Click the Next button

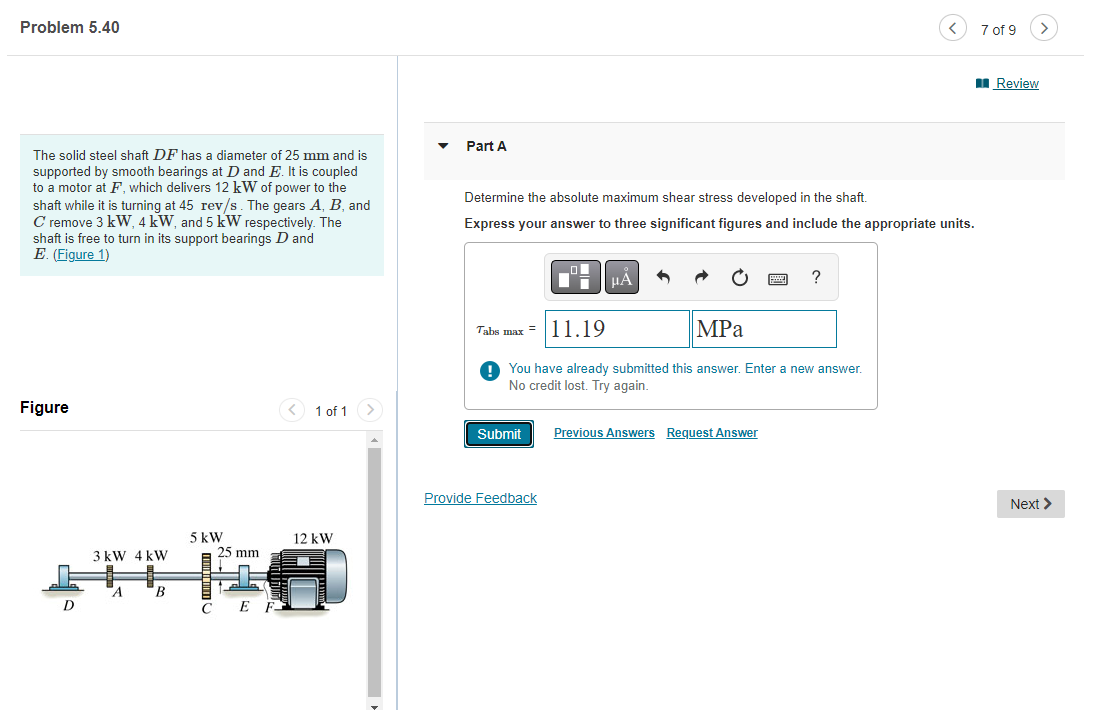1030,504
